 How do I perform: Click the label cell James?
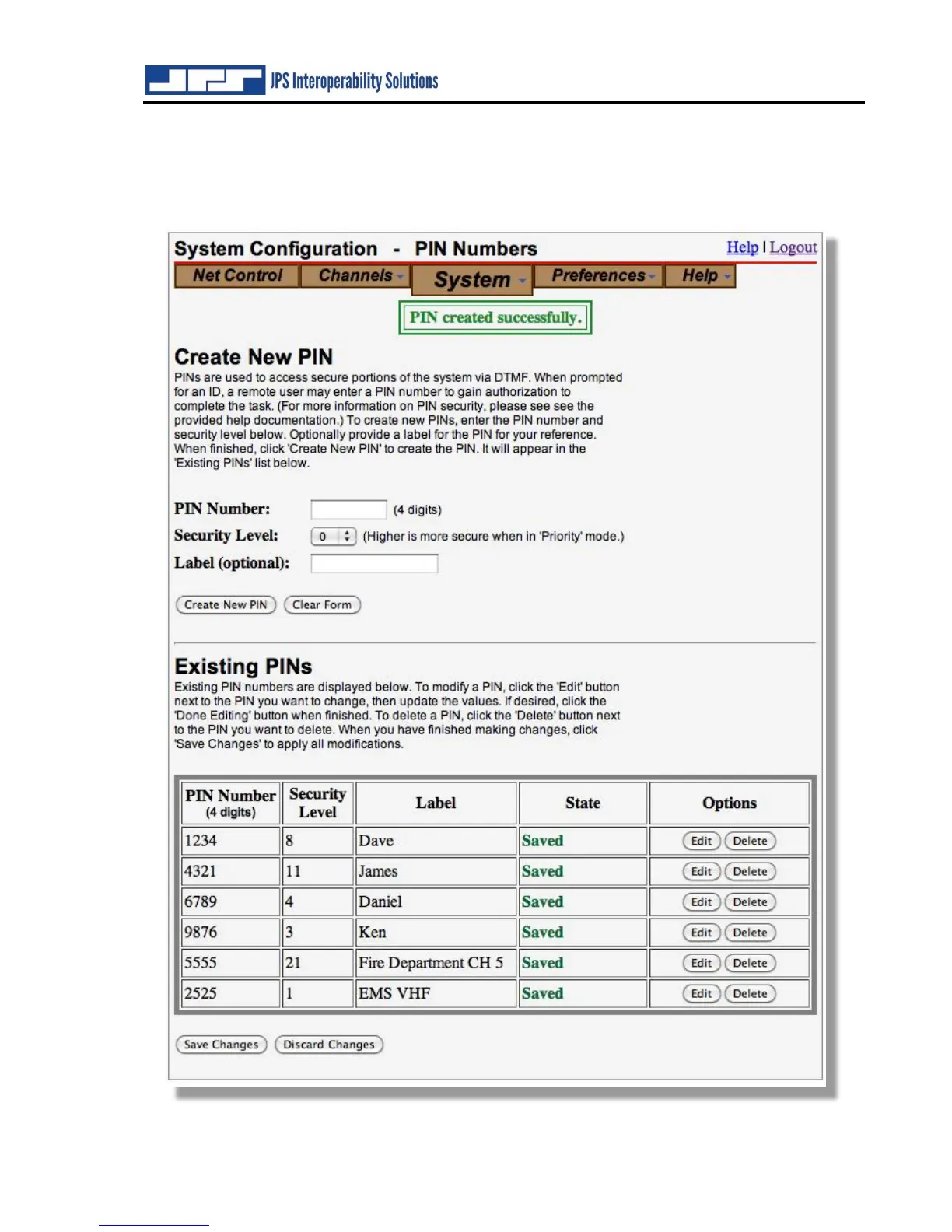click(436, 872)
